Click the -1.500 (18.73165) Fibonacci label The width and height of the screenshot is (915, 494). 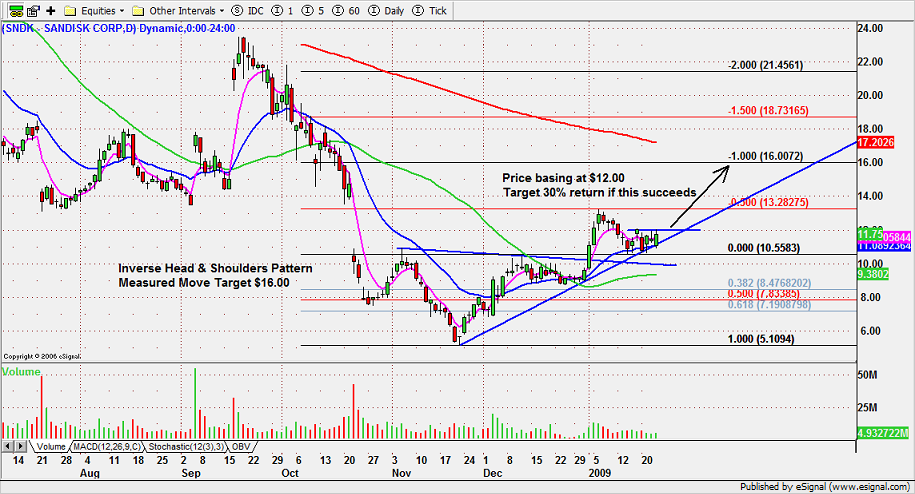767,110
